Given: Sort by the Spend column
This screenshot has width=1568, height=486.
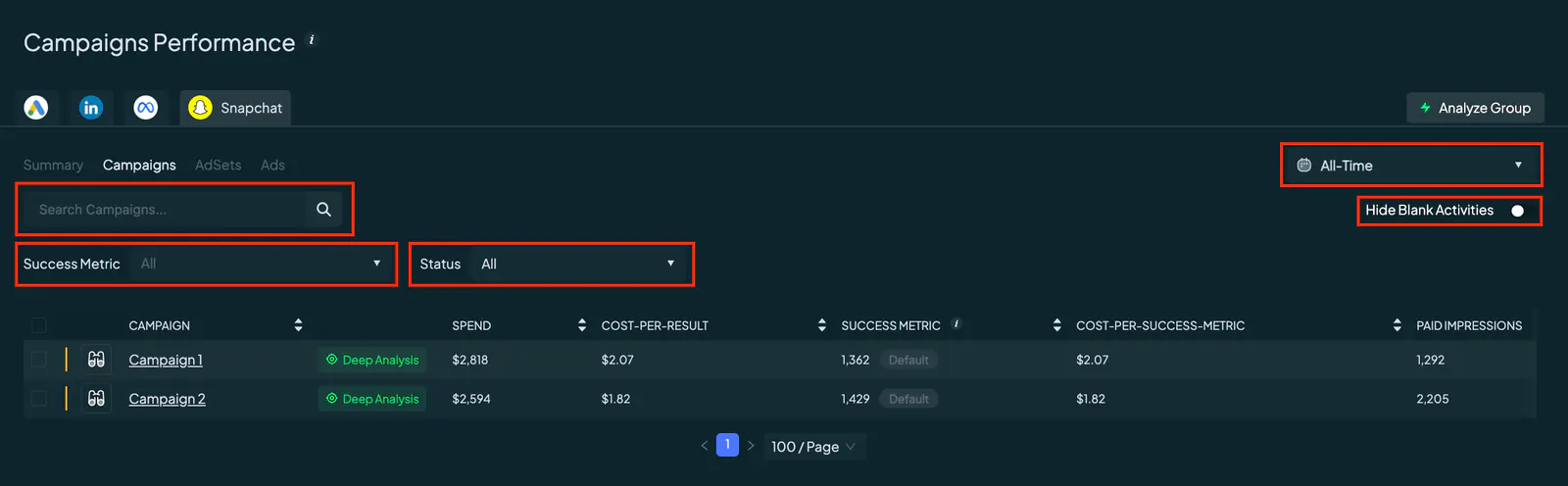Looking at the screenshot, I should (x=582, y=325).
